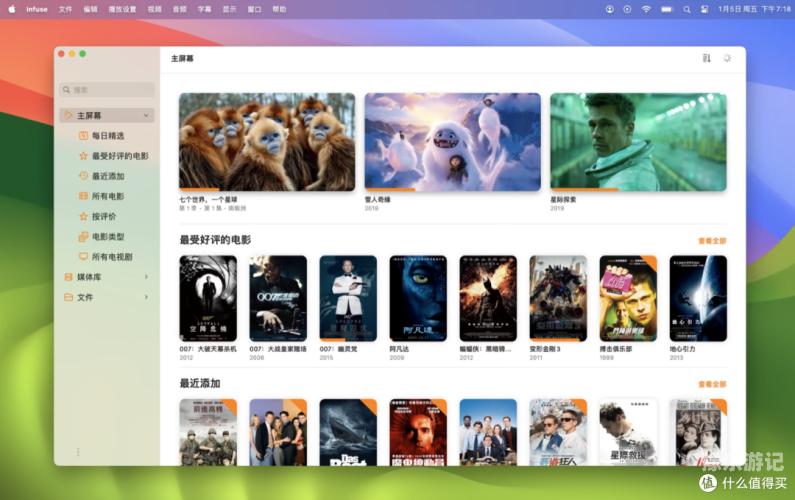
Task: Click the play icon beside 主屏幕
Action: coord(68,115)
